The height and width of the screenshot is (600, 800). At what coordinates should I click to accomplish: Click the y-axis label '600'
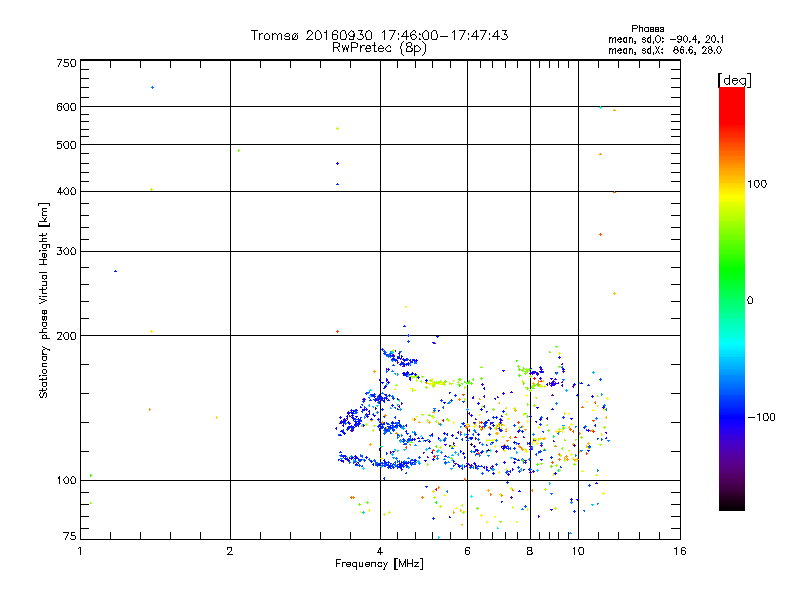pyautogui.click(x=66, y=107)
